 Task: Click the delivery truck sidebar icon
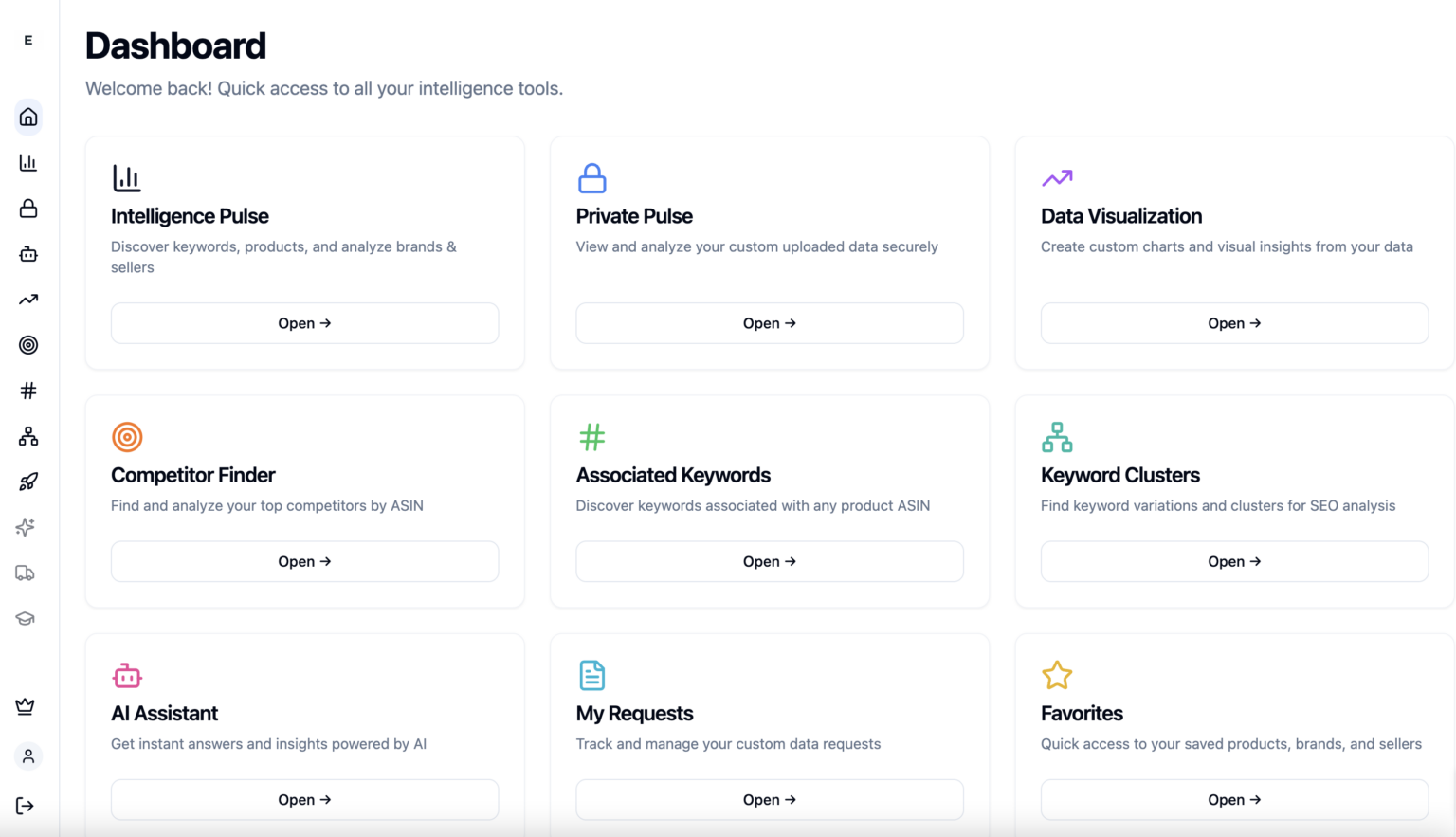click(x=26, y=573)
